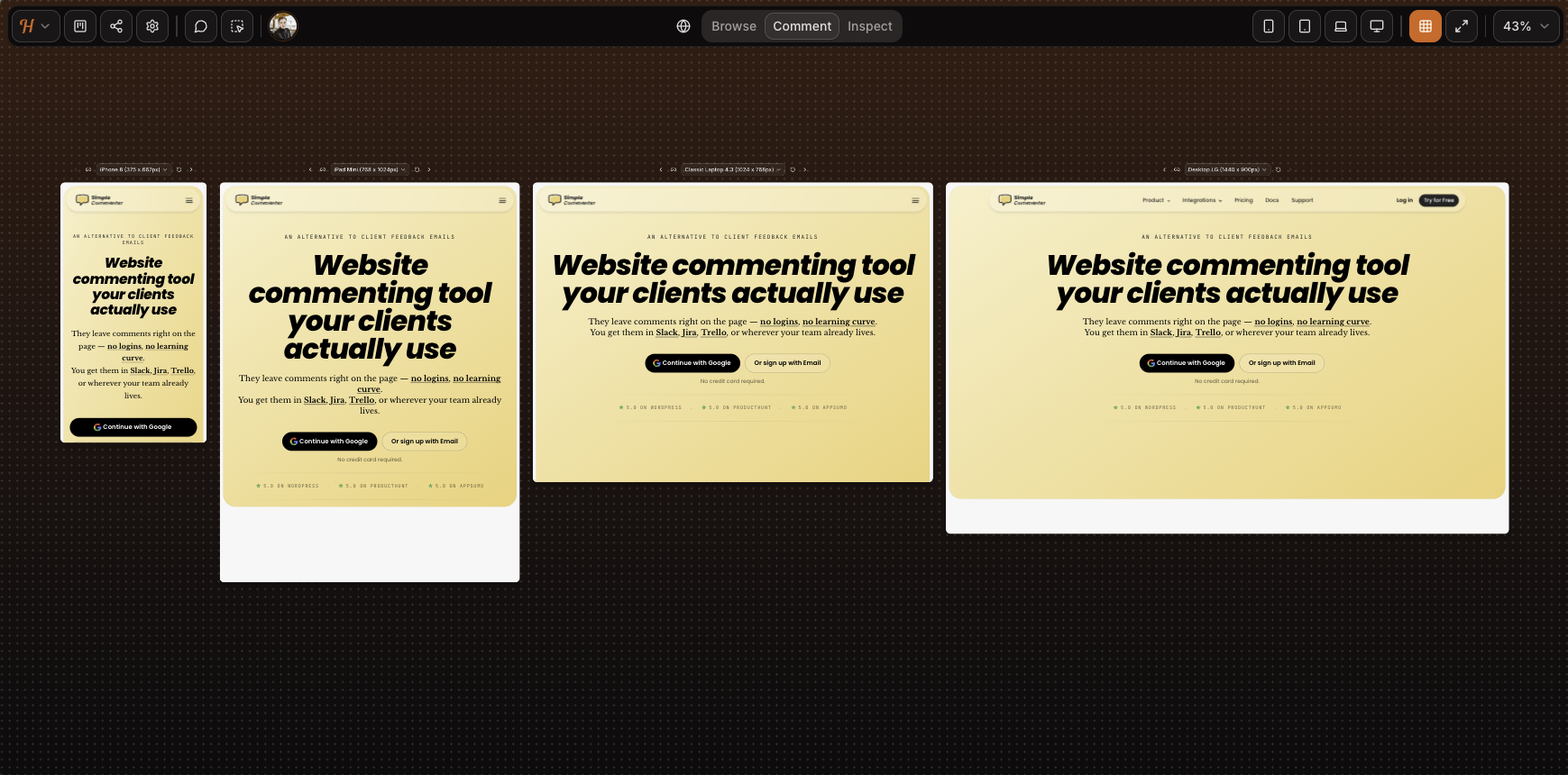1568x775 pixels.
Task: Click Try for Free in the desktop frame
Action: click(1439, 200)
